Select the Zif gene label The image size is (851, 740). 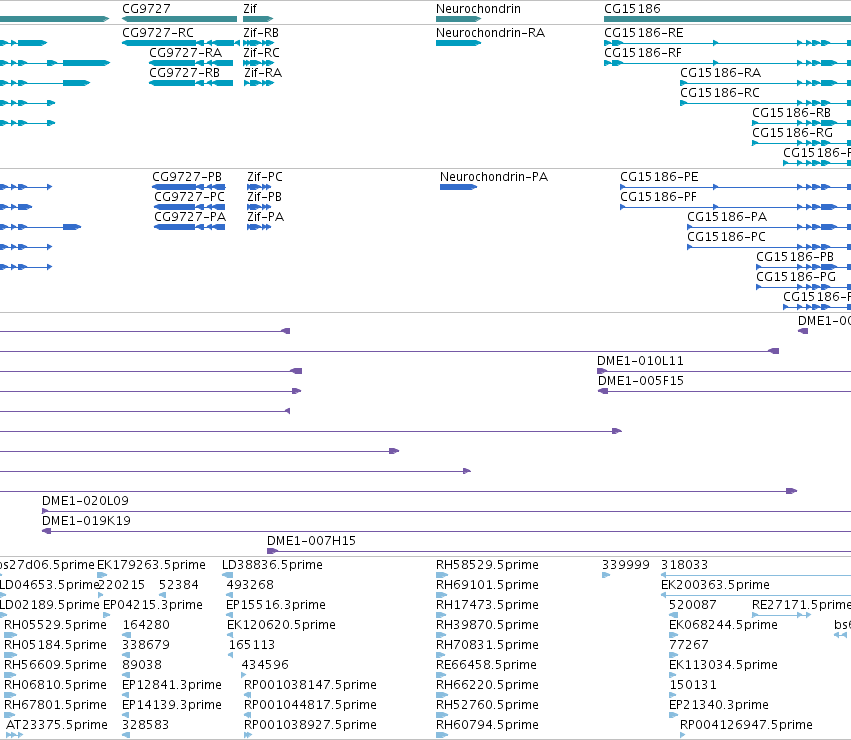(250, 9)
